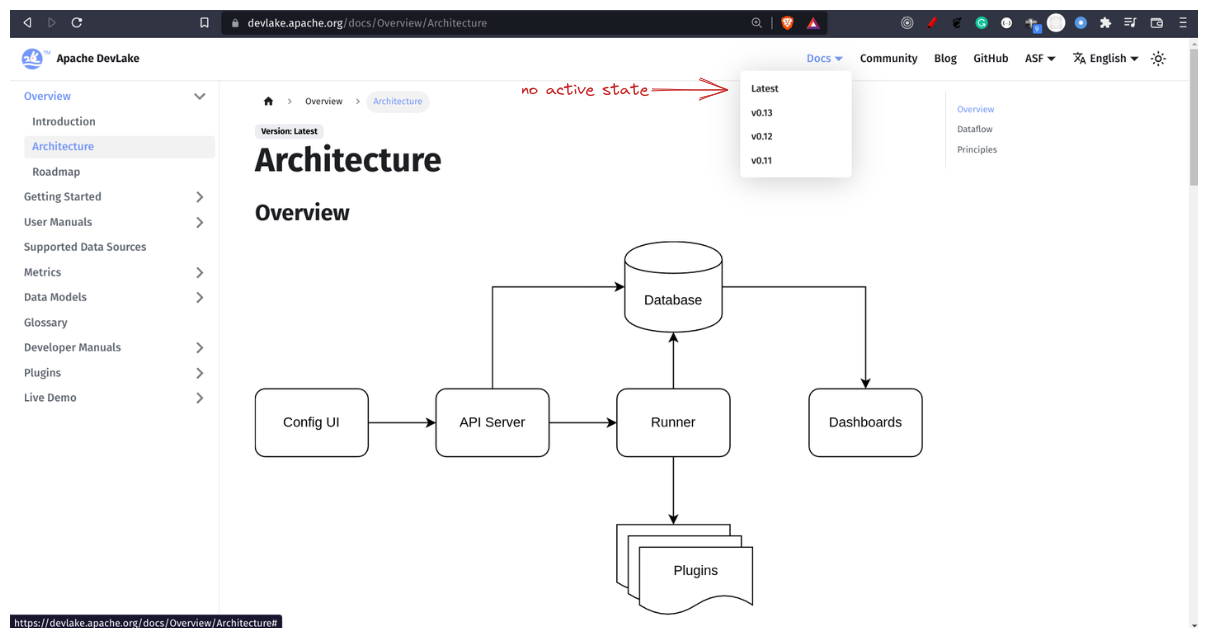Click the black footprint extension icon
Image resolution: width=1207 pixels, height=637 pixels.
click(956, 22)
